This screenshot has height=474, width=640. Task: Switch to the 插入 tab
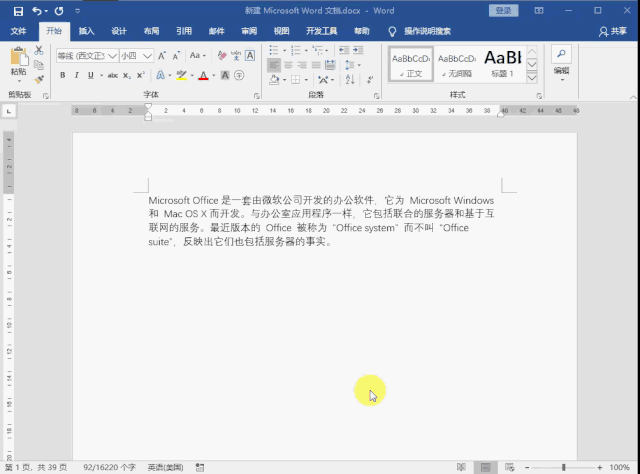point(86,31)
